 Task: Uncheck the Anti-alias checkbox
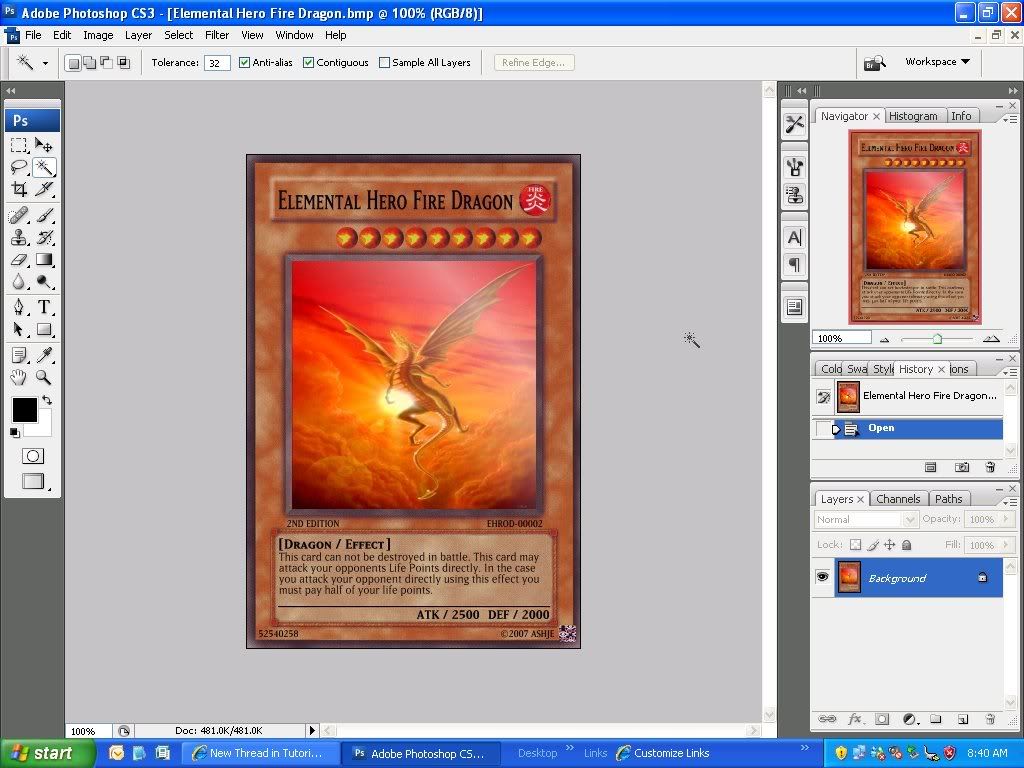(244, 62)
